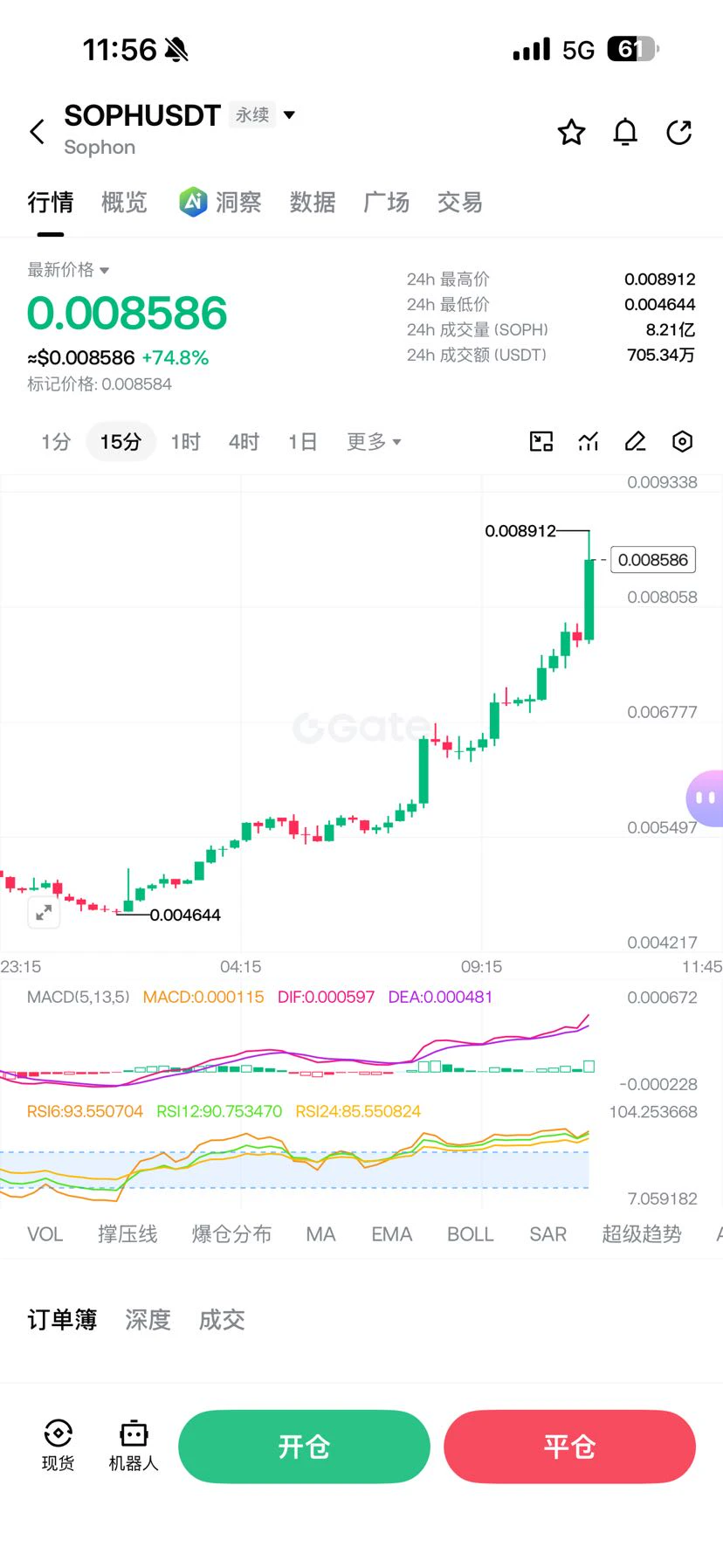Screen dimensions: 723x1568
Task: Open price alert bell icon
Action: (x=625, y=133)
